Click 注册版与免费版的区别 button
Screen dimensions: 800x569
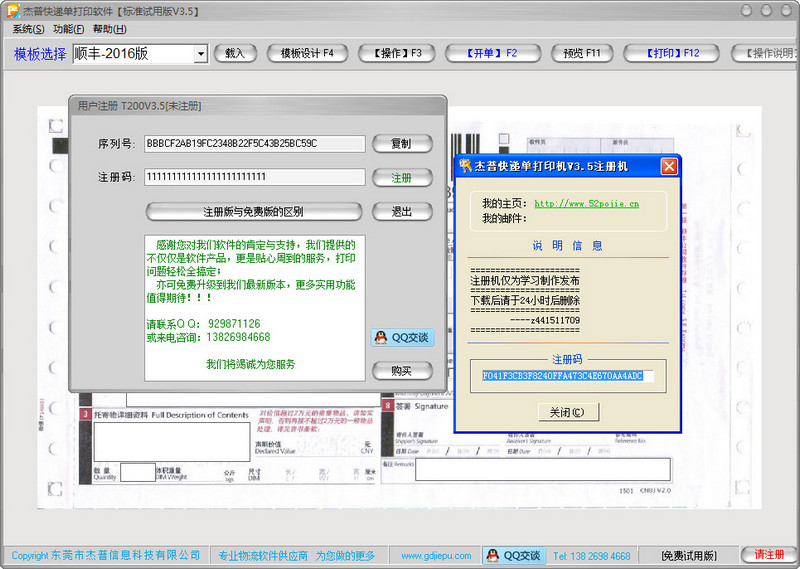[254, 212]
